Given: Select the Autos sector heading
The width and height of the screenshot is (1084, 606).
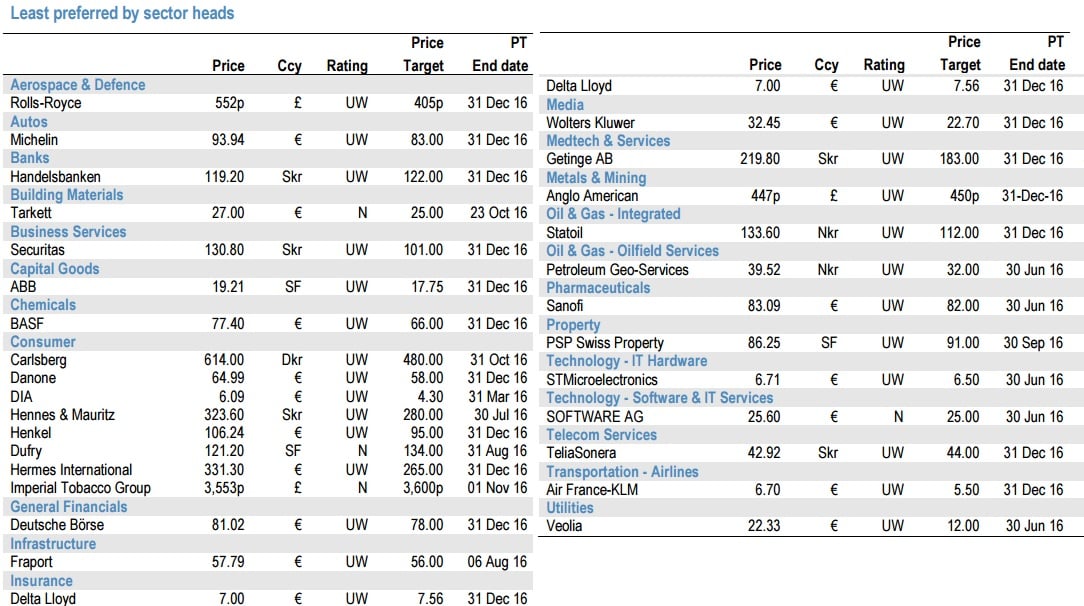Looking at the screenshot, I should coord(28,122).
